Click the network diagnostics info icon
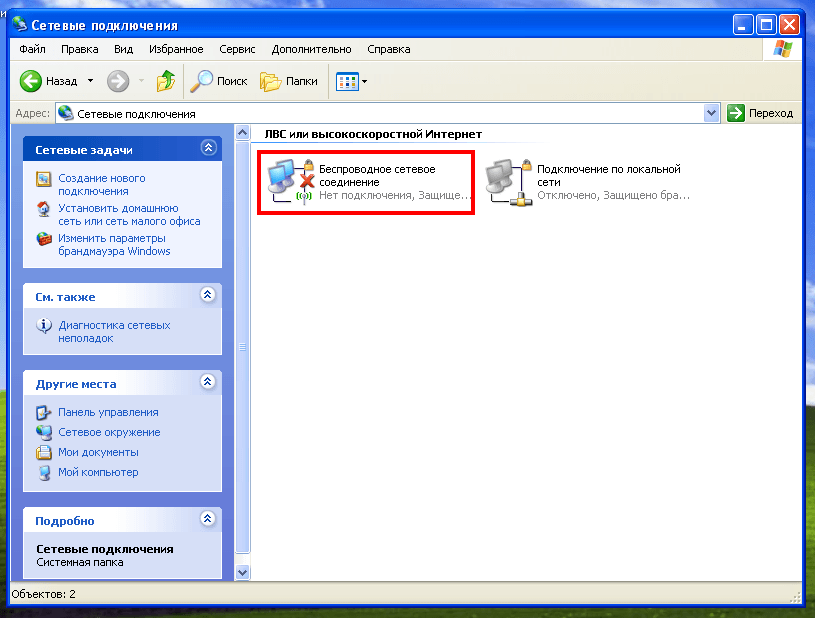Image resolution: width=815 pixels, height=618 pixels. tap(44, 325)
